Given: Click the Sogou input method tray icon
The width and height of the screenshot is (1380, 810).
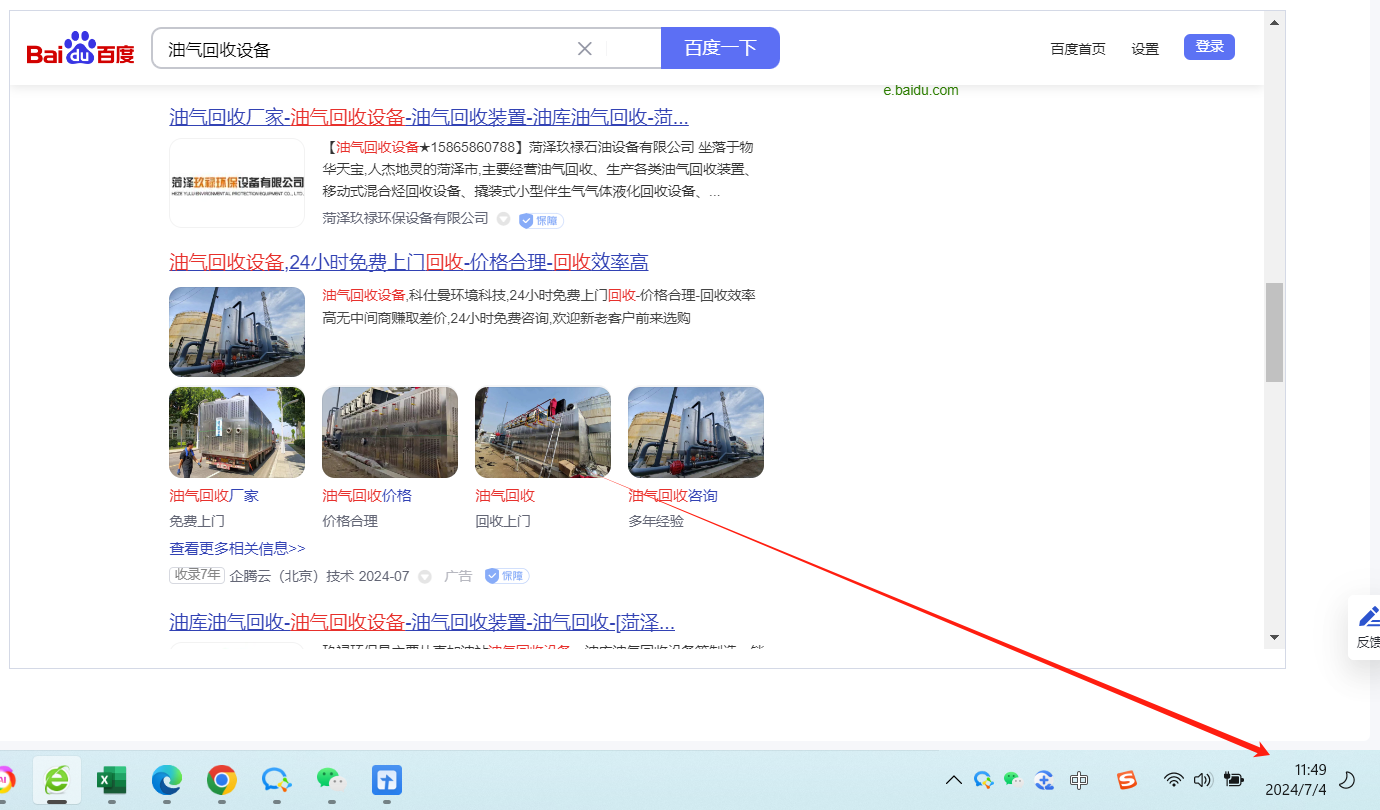Looking at the screenshot, I should [1127, 780].
